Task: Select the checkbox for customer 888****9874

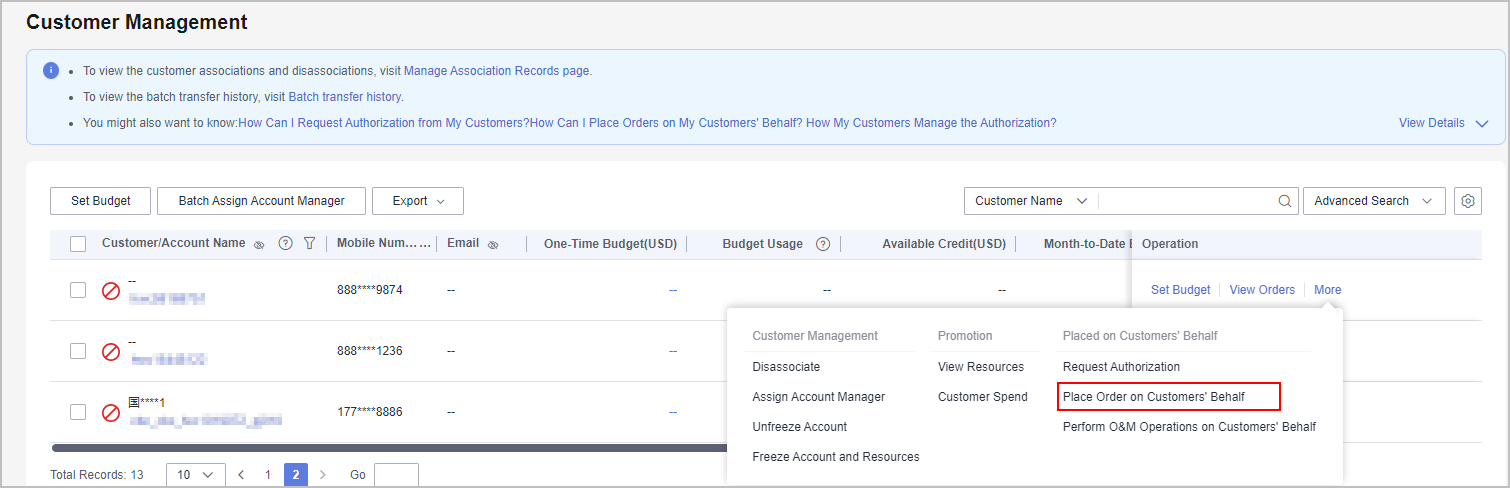Action: 78,290
